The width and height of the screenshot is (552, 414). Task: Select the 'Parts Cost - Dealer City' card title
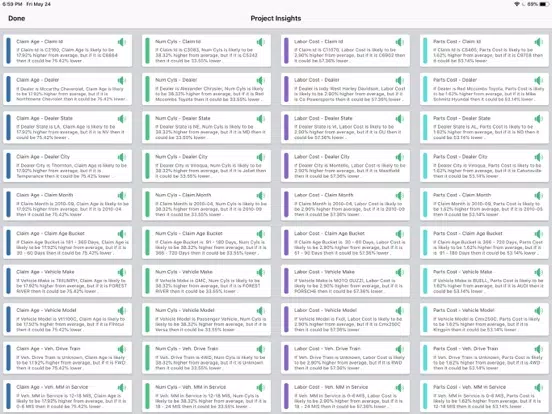(460, 157)
